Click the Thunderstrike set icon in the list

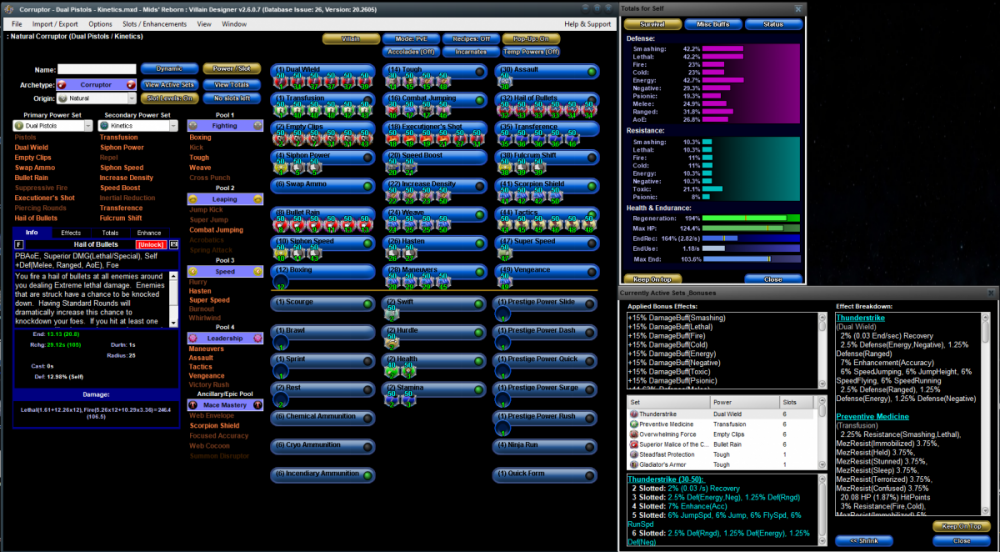click(x=633, y=413)
